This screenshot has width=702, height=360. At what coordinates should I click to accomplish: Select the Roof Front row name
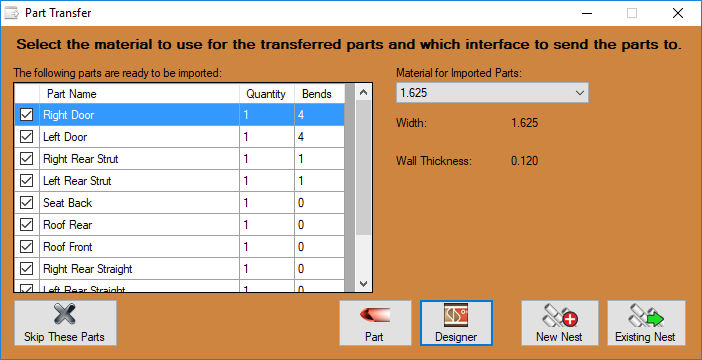(x=68, y=247)
